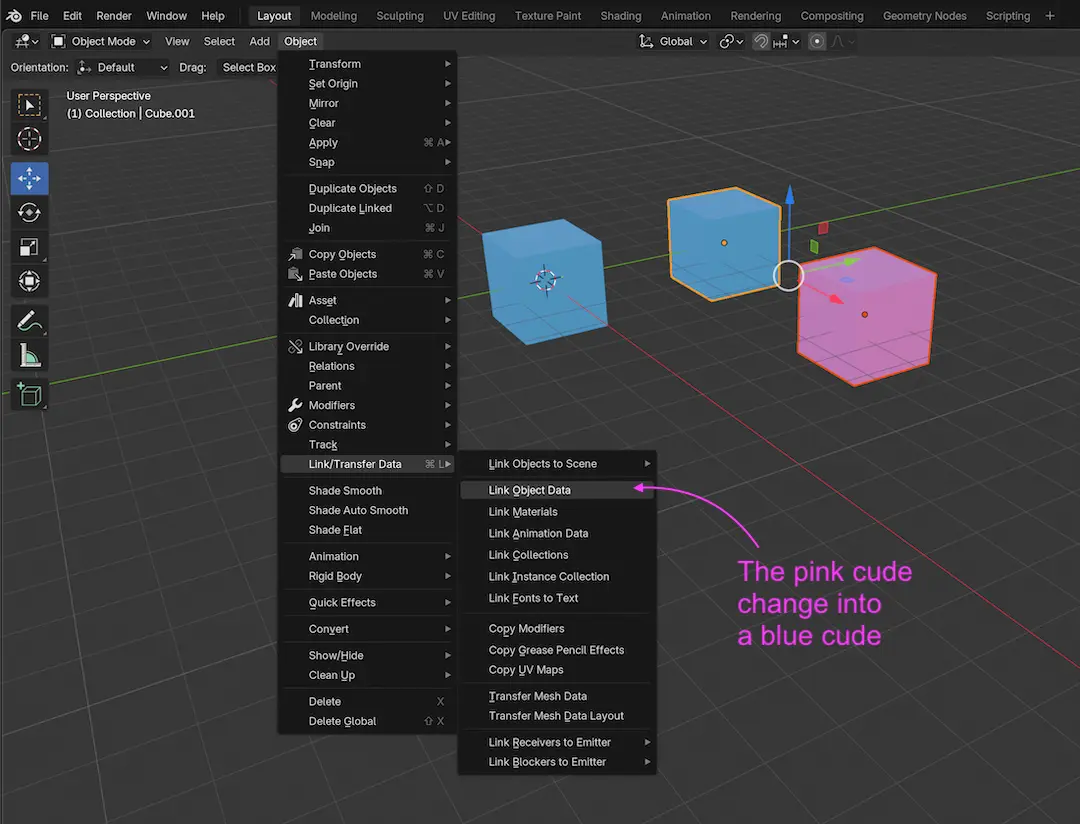Select the Select Box tool icon
Image resolution: width=1080 pixels, height=824 pixels.
29,105
